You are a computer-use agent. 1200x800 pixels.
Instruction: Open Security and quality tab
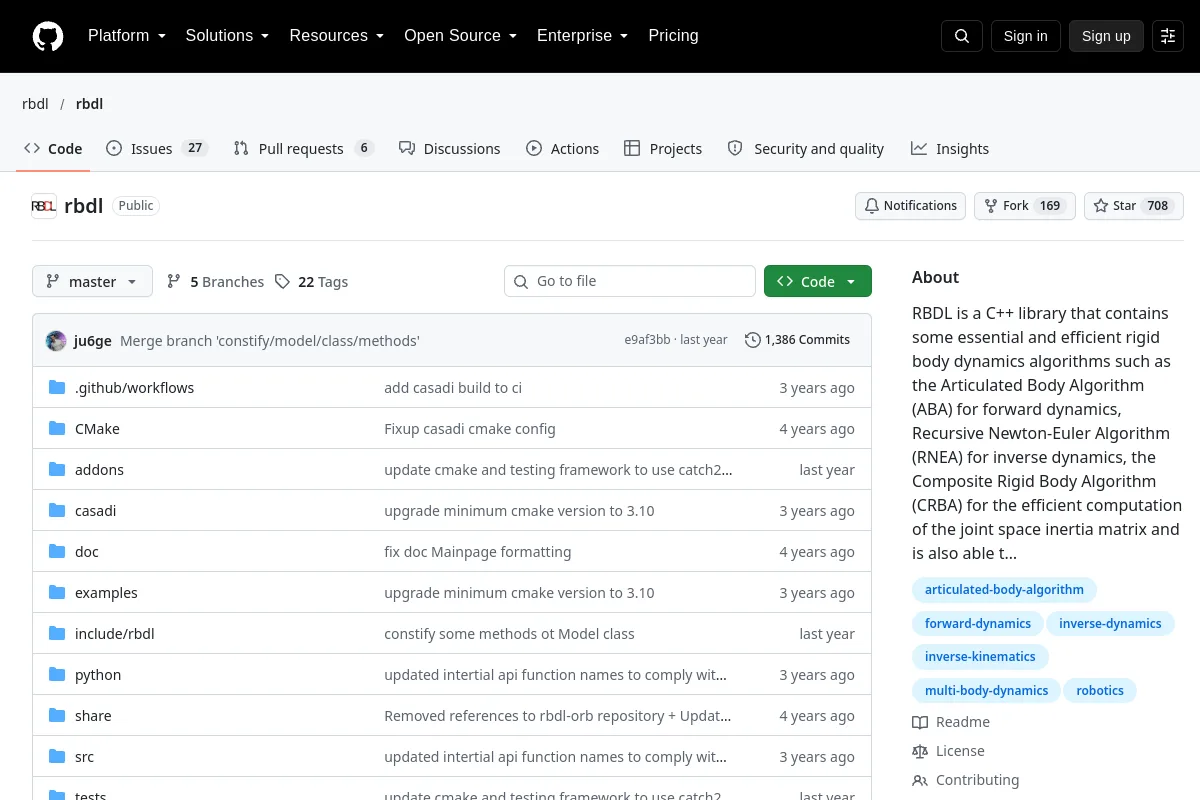point(806,149)
